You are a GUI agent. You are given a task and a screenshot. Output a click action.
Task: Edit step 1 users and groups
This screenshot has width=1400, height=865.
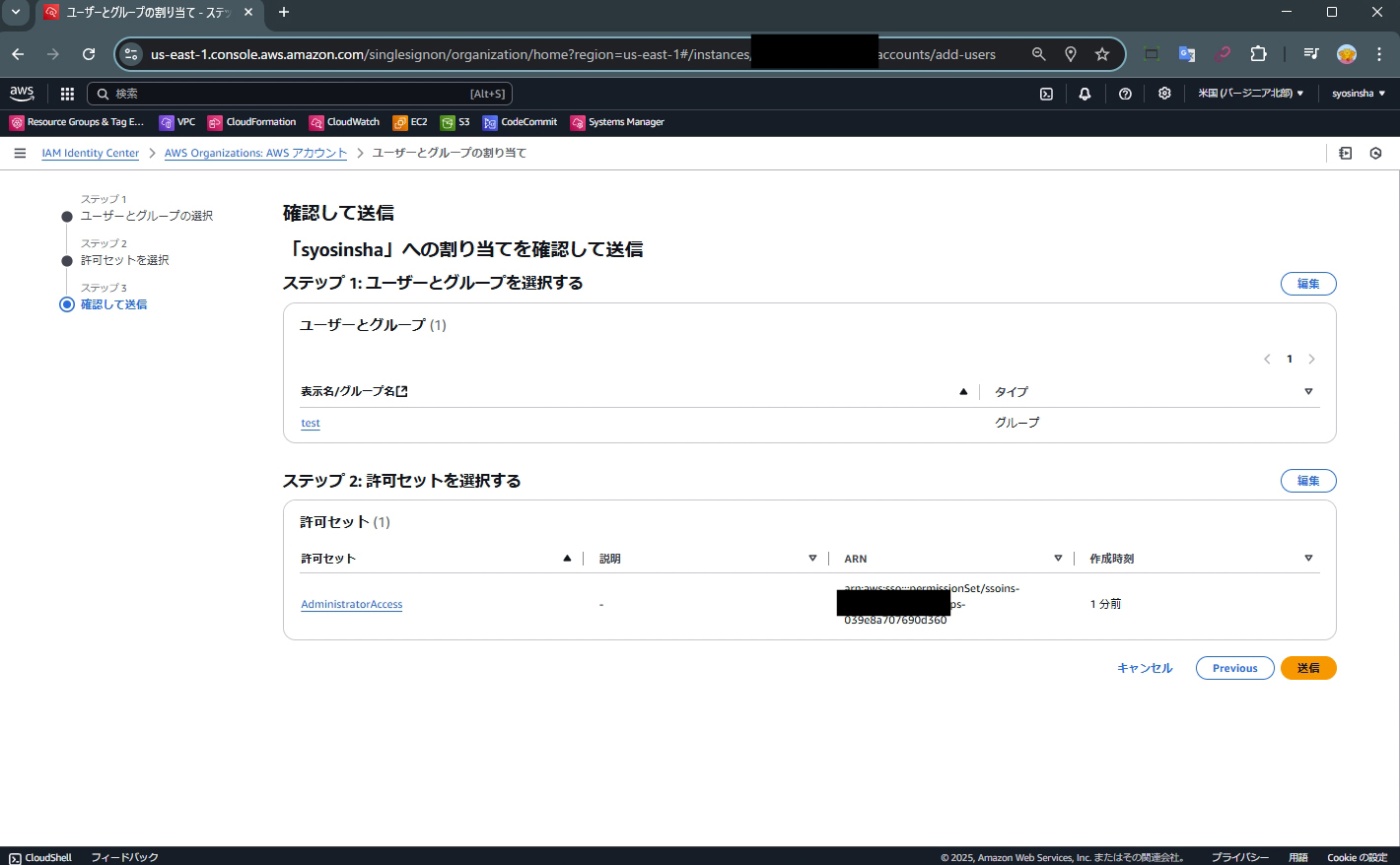pyautogui.click(x=1308, y=284)
